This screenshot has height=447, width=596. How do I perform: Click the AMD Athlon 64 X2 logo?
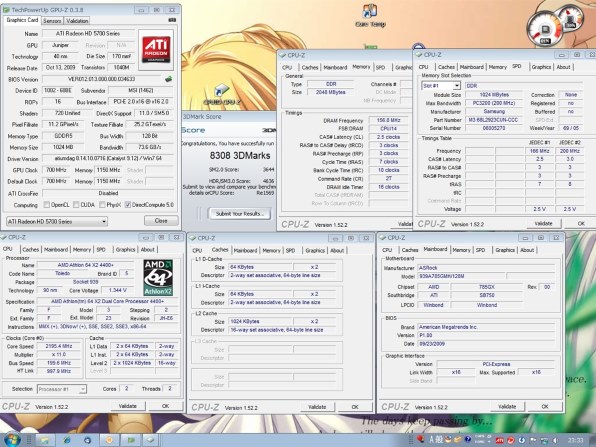tap(158, 277)
